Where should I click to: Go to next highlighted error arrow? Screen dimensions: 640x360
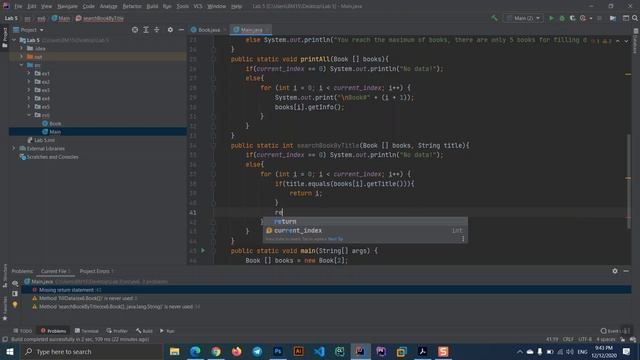(626, 41)
